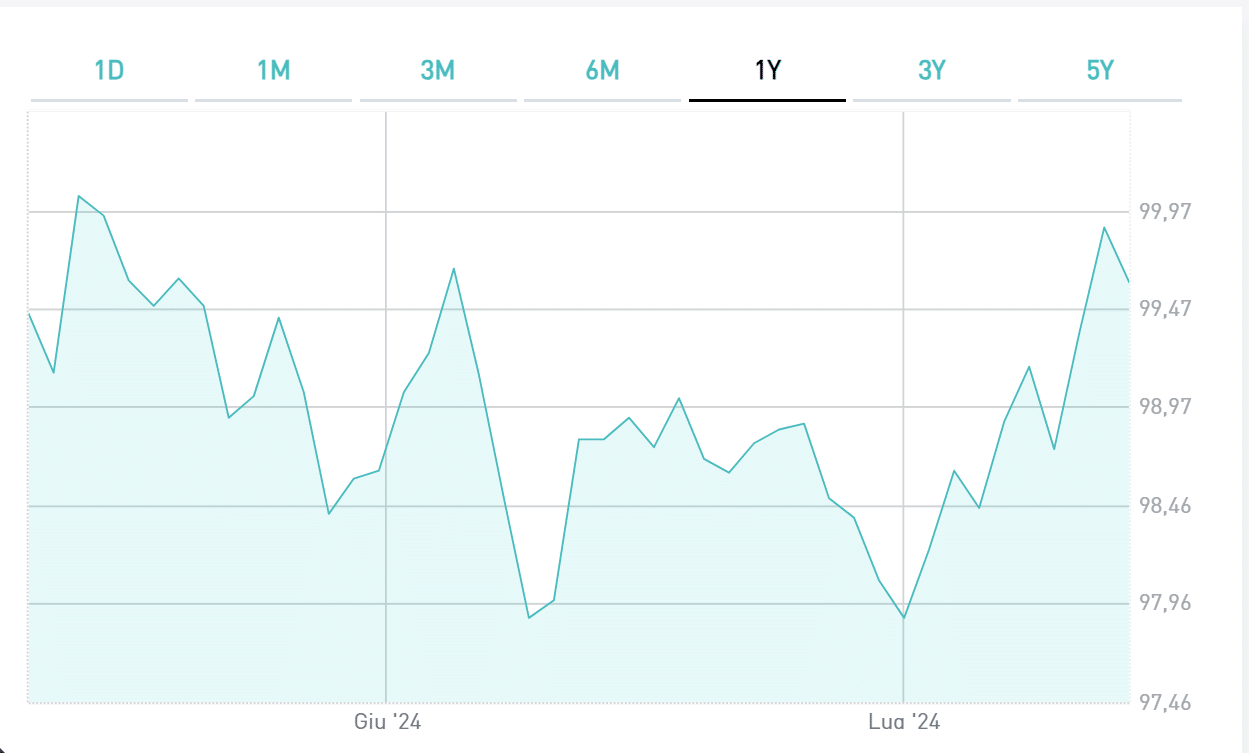Click the 97,96 price axis value
Screen dimensions: 1249x753
[x=1165, y=603]
